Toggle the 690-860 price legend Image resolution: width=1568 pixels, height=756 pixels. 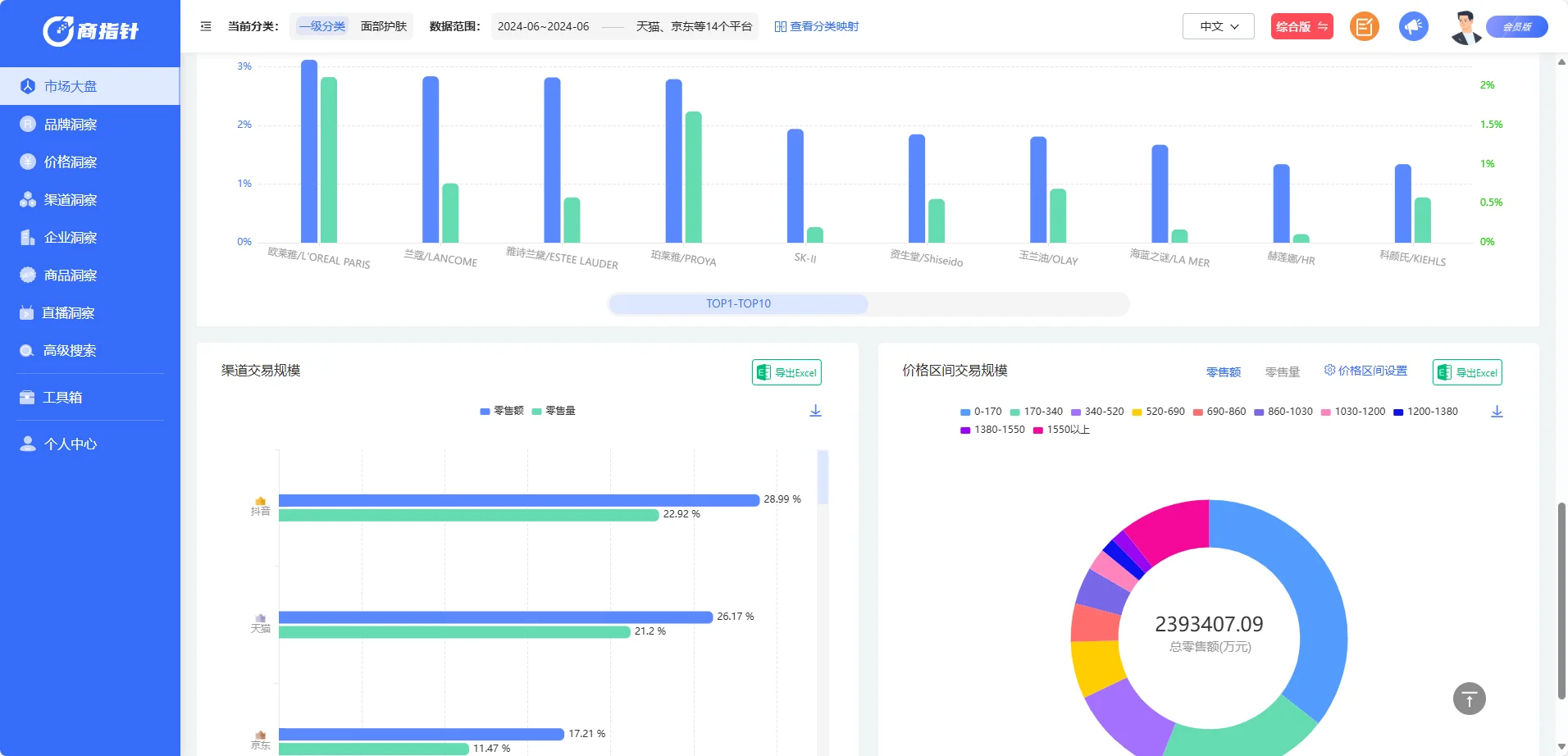(x=1219, y=412)
